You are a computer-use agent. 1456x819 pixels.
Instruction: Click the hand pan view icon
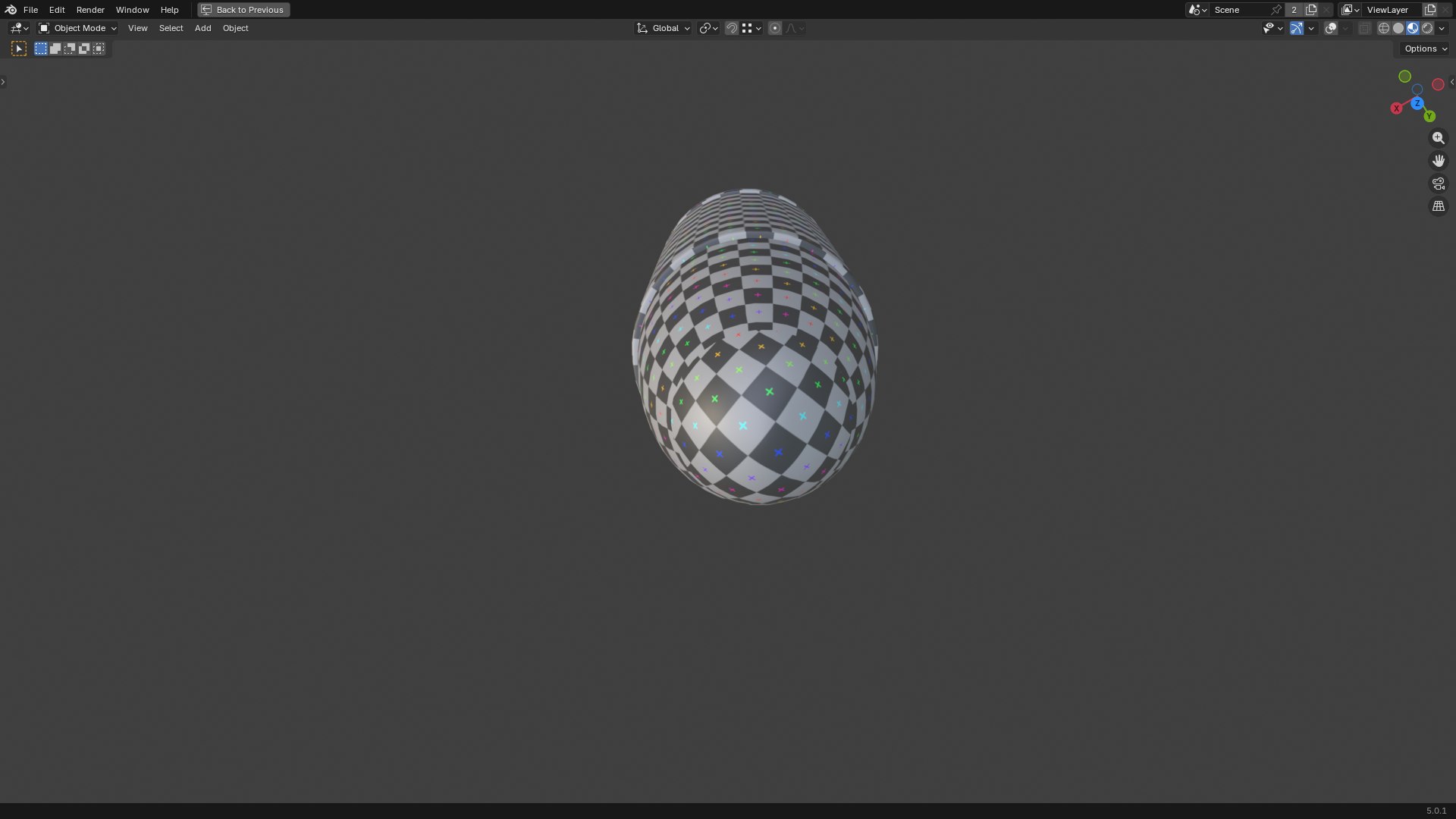point(1438,161)
